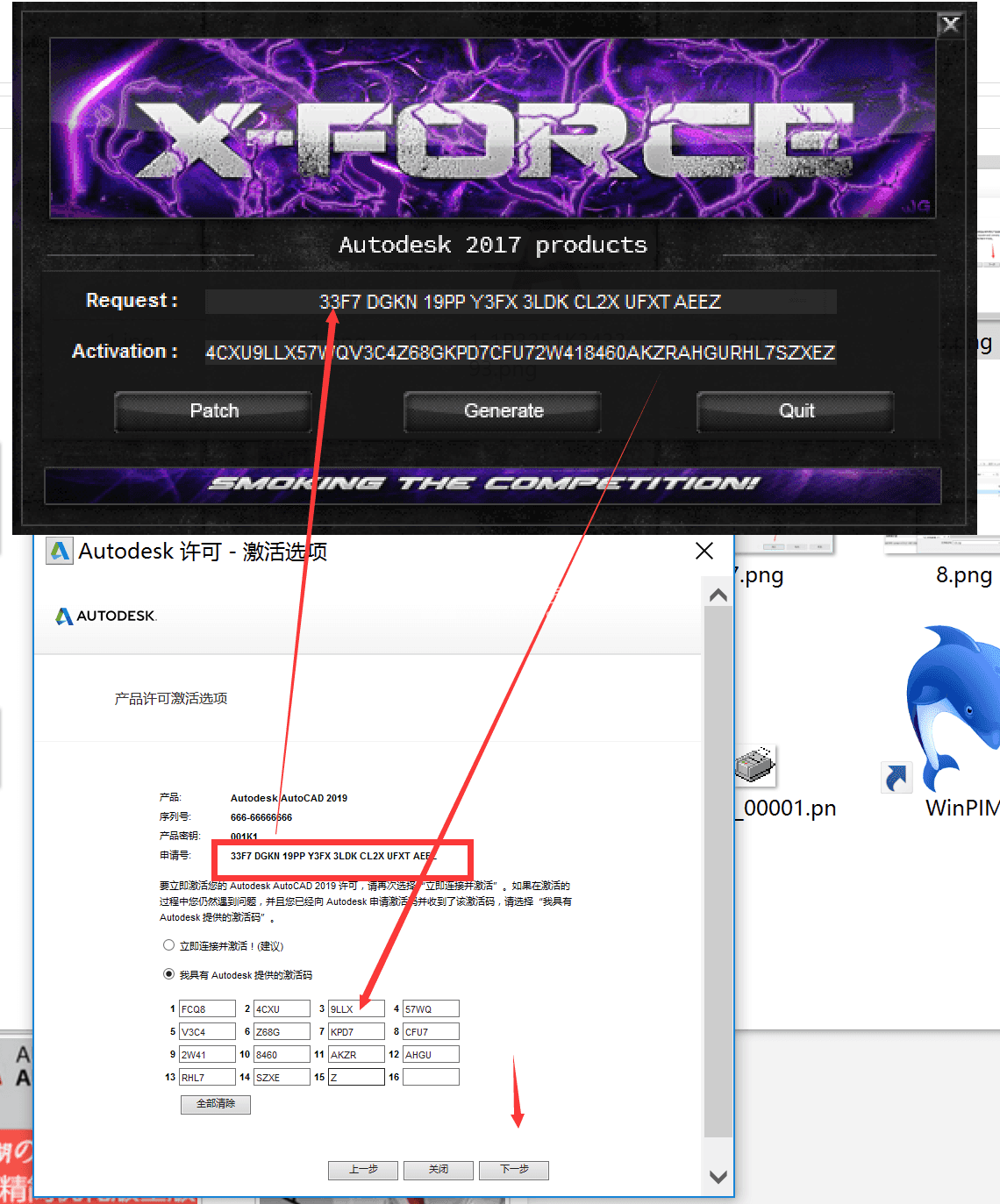The image size is (1000, 1204).
Task: Select the printer-icon file _00001 on desktop
Action: pos(754,765)
